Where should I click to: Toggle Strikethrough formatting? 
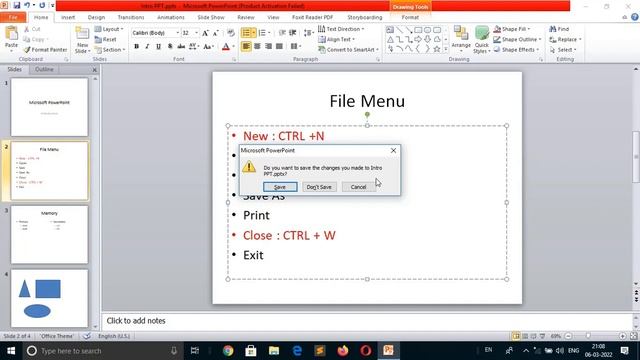181,47
